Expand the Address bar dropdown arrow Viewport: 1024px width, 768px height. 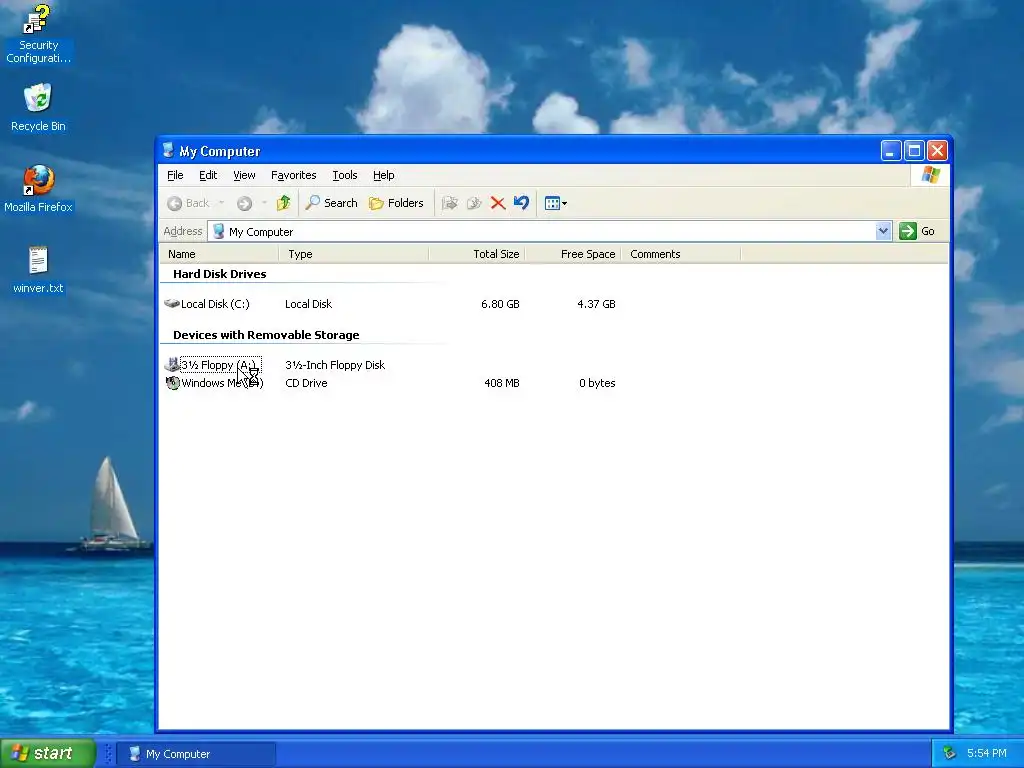click(883, 231)
